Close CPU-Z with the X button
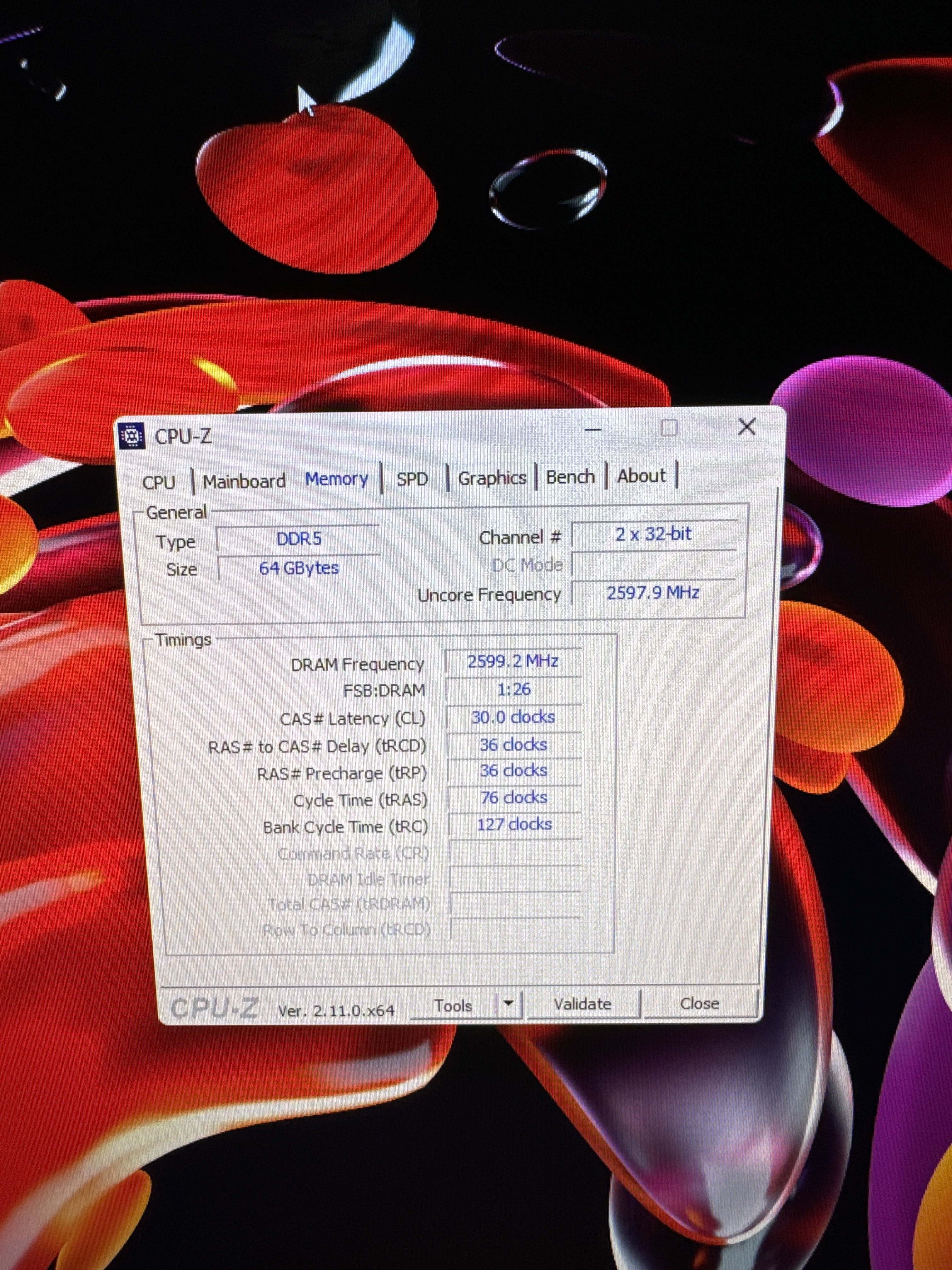 tap(746, 426)
